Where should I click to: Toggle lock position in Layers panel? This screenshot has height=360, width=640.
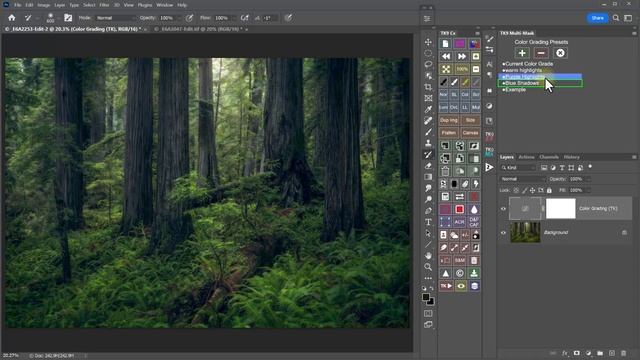coord(533,190)
